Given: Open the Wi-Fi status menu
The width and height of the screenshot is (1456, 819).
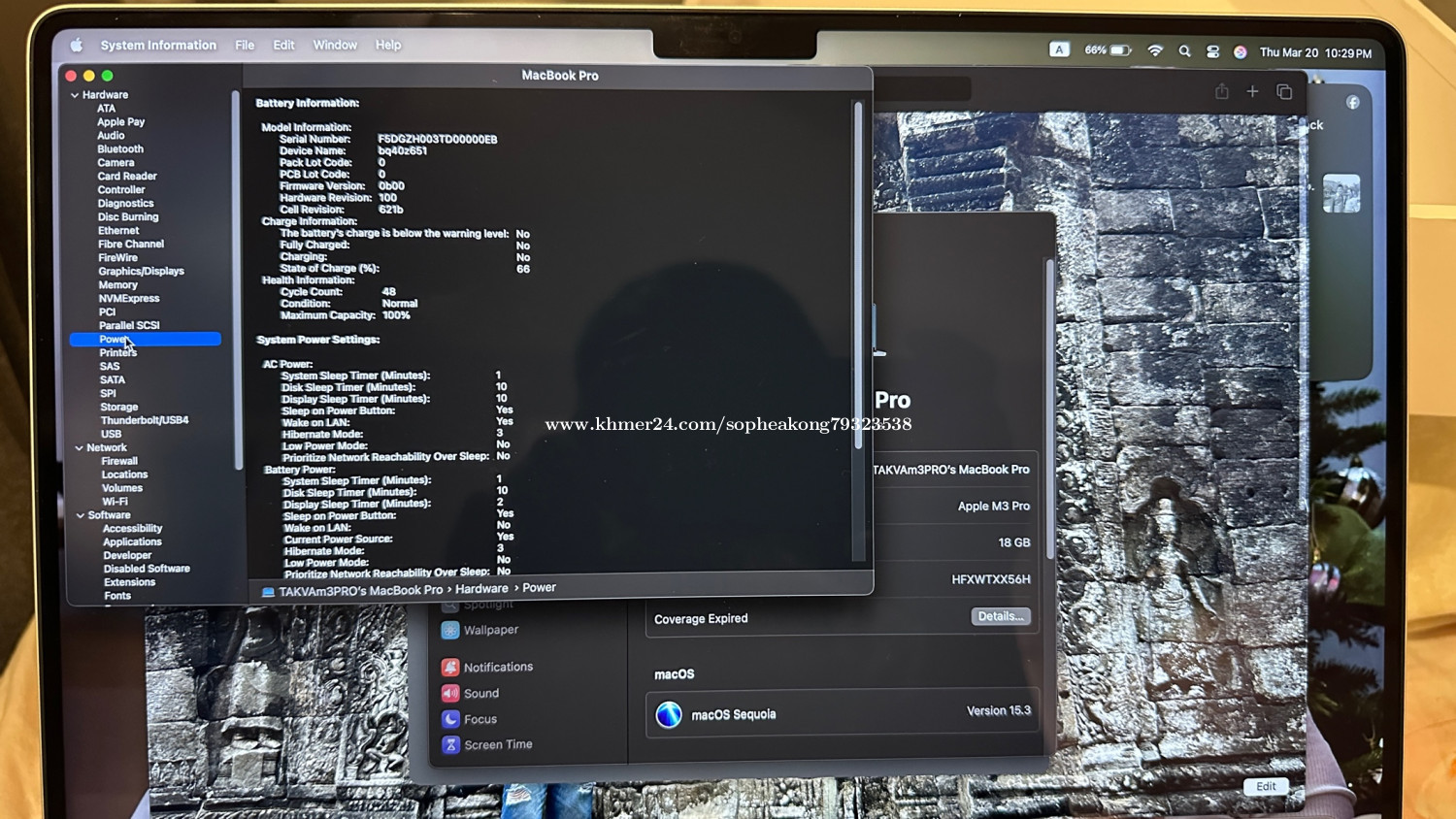Looking at the screenshot, I should 1155,50.
